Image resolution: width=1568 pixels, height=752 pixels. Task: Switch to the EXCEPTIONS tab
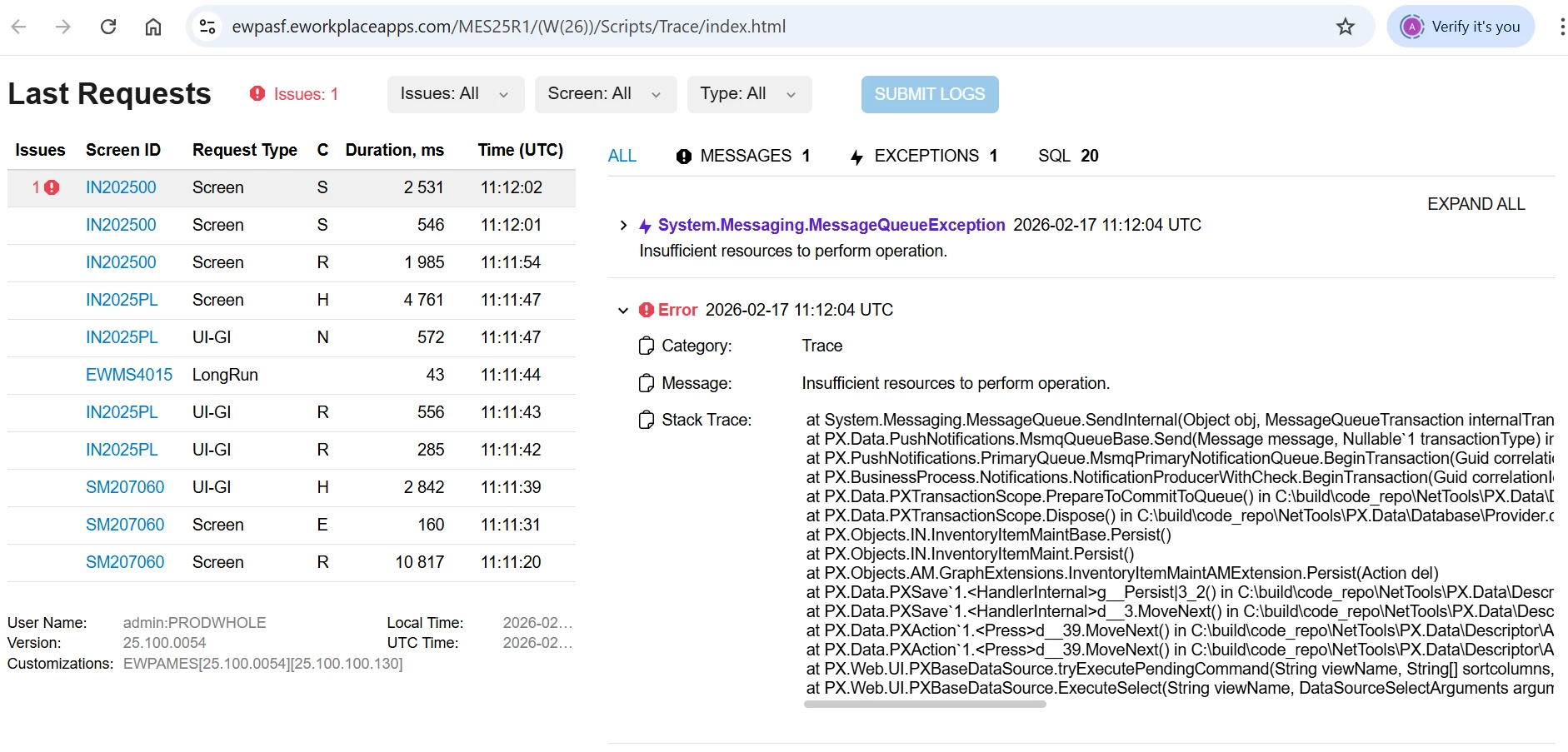point(923,156)
